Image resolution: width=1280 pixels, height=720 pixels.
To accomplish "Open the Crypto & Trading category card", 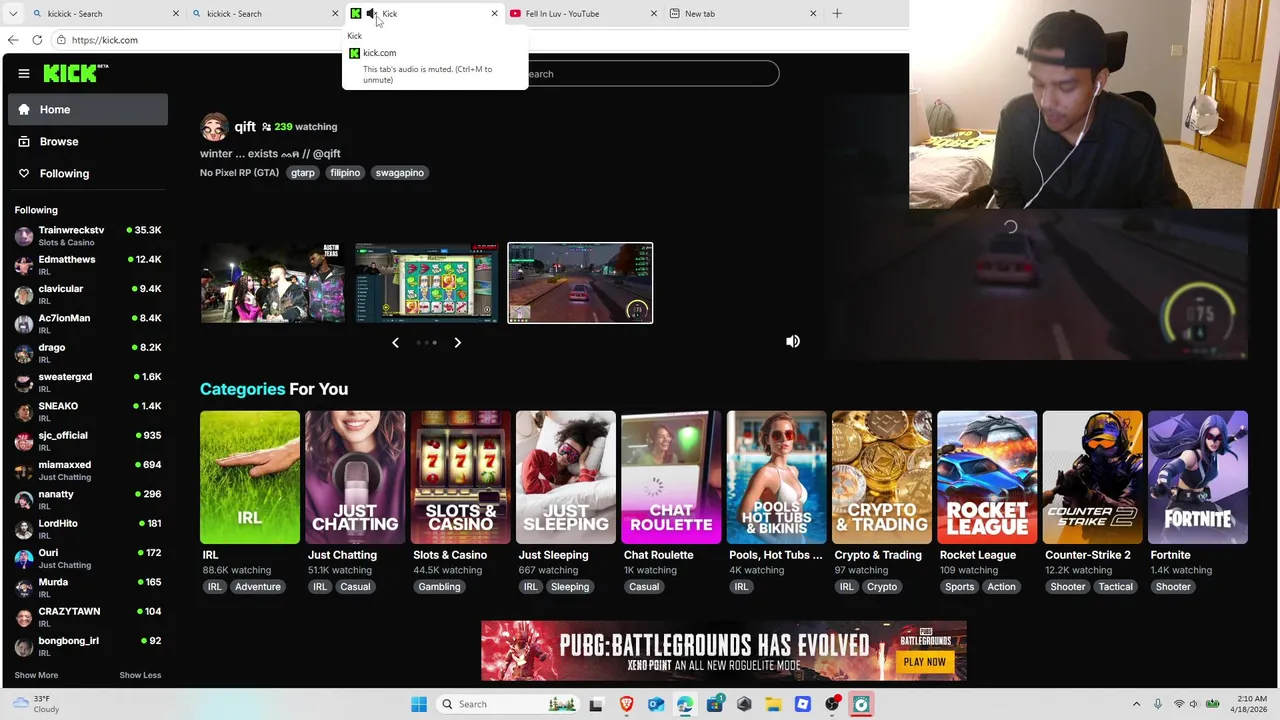I will [882, 477].
